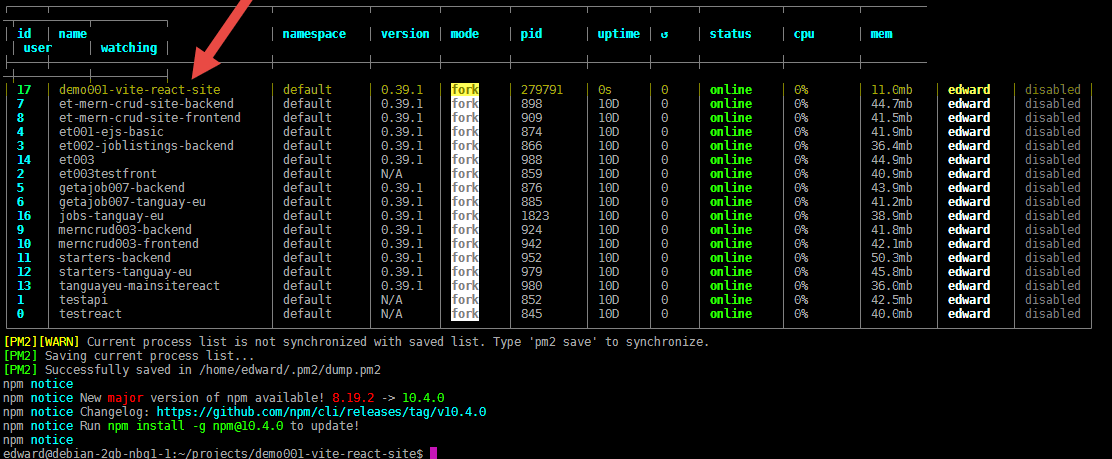Screen dimensions: 1112x459
Task: Click the version column header
Action: click(405, 34)
